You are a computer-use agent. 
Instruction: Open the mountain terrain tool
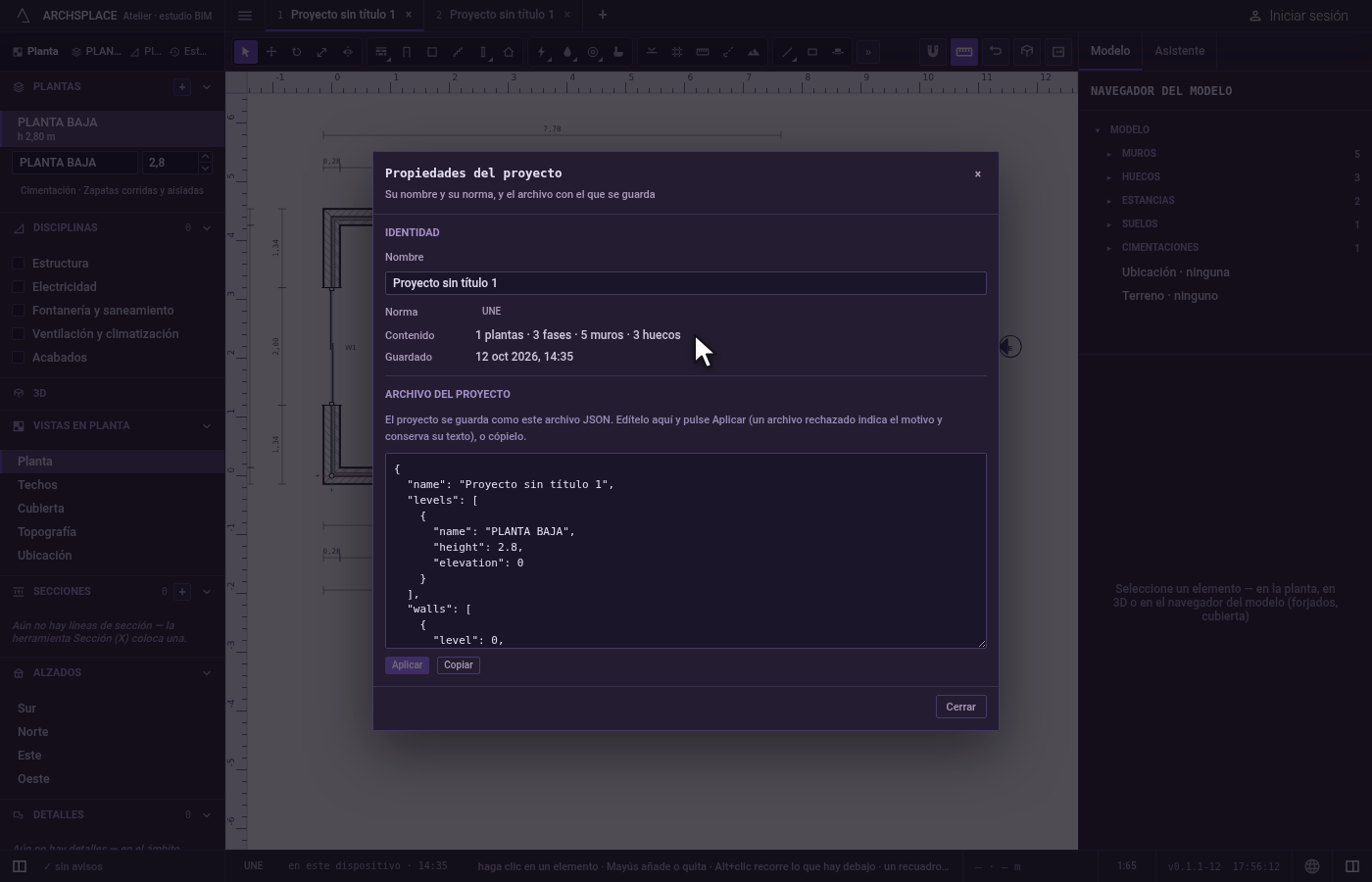pos(754,52)
